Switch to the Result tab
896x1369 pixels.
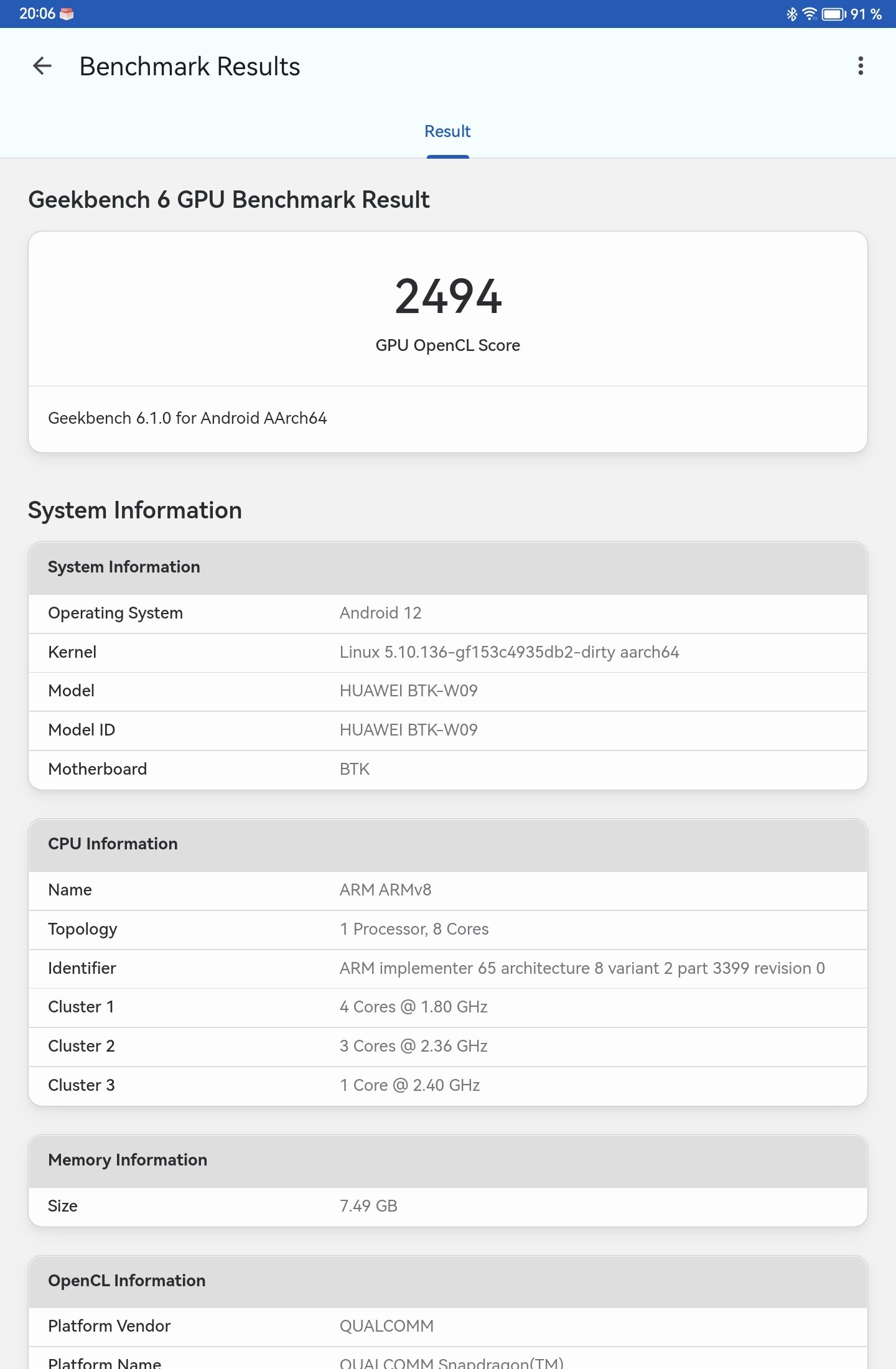(447, 132)
